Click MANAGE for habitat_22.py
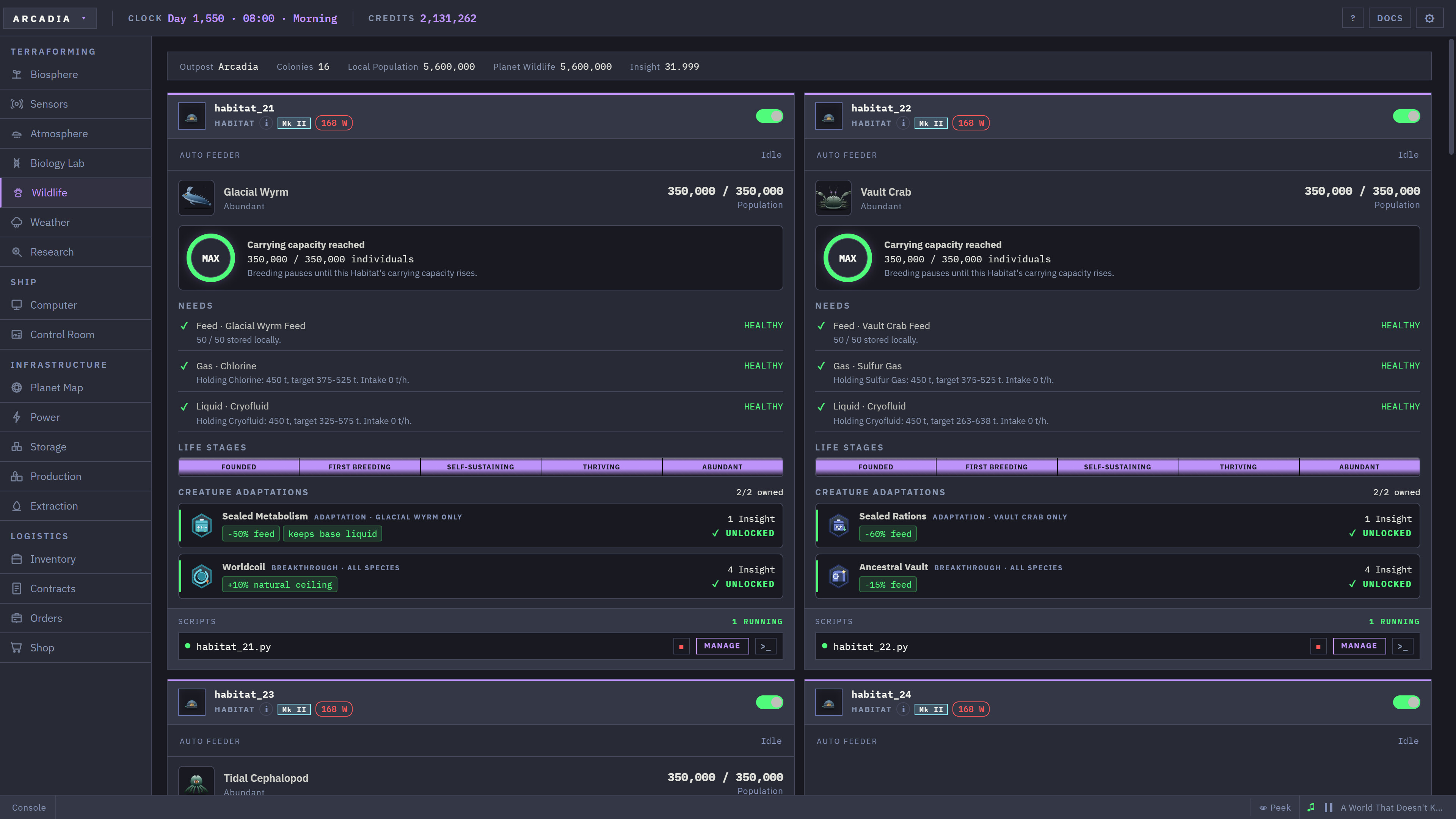 point(1359,646)
